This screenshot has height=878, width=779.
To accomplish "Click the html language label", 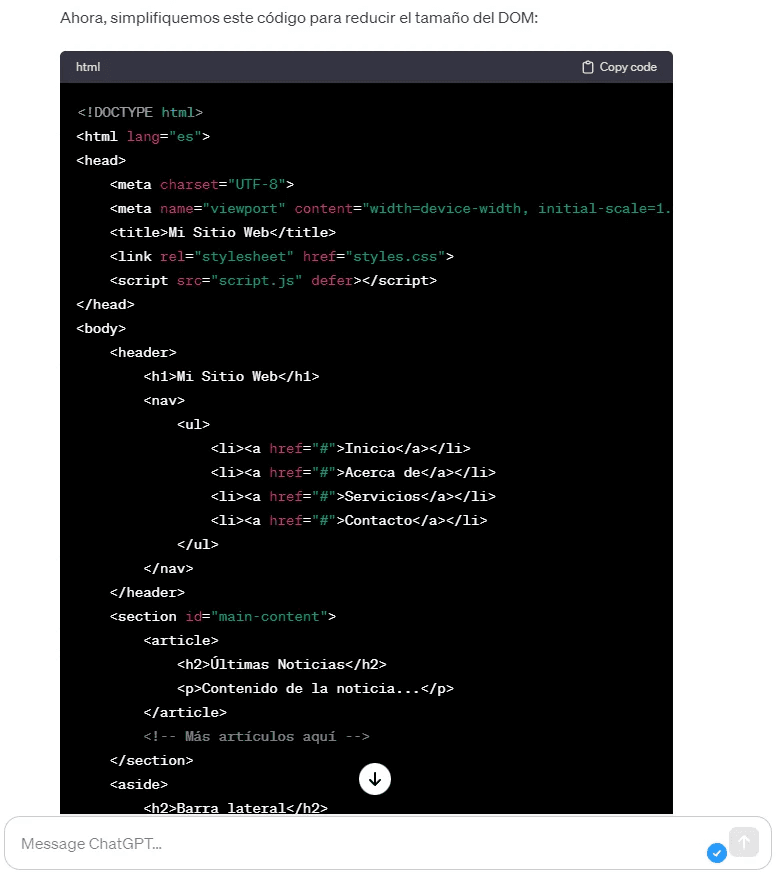I will point(88,67).
